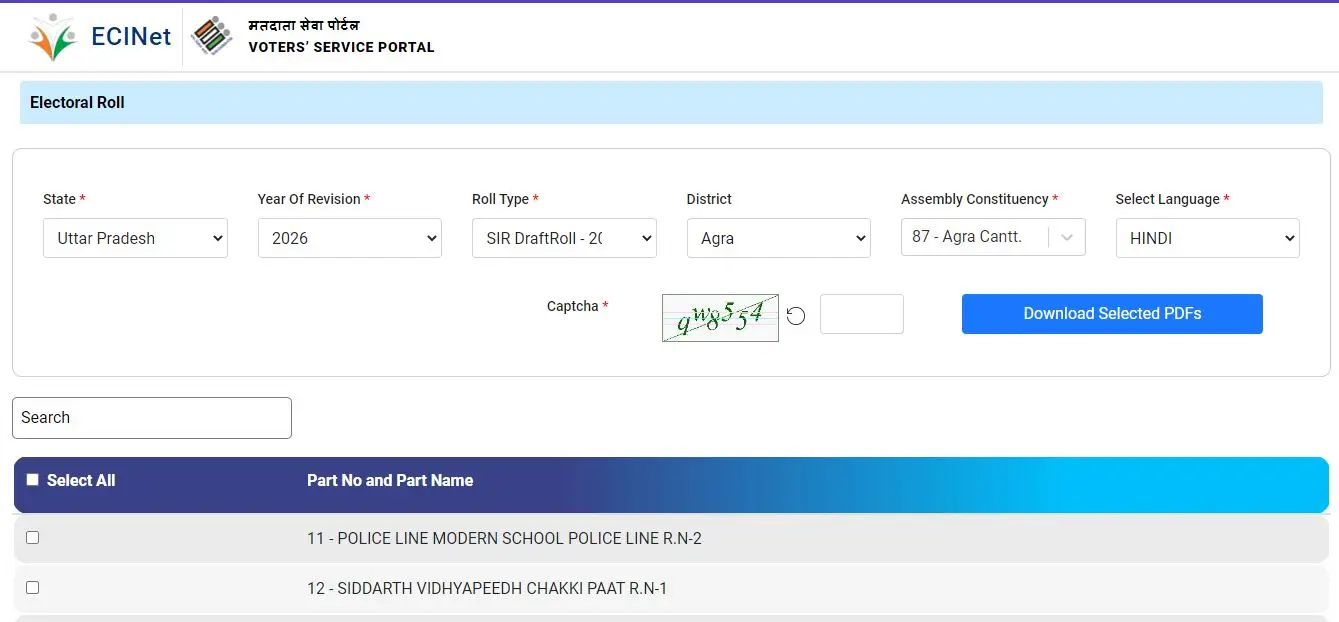Open the State dropdown
This screenshot has width=1339, height=622.
point(135,238)
